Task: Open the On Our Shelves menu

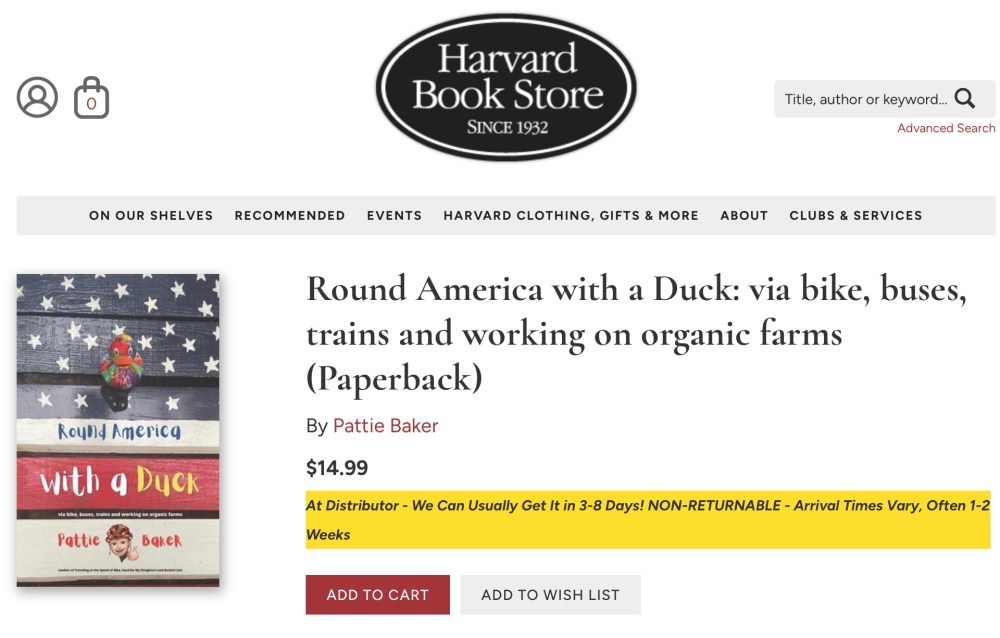Action: [x=151, y=215]
